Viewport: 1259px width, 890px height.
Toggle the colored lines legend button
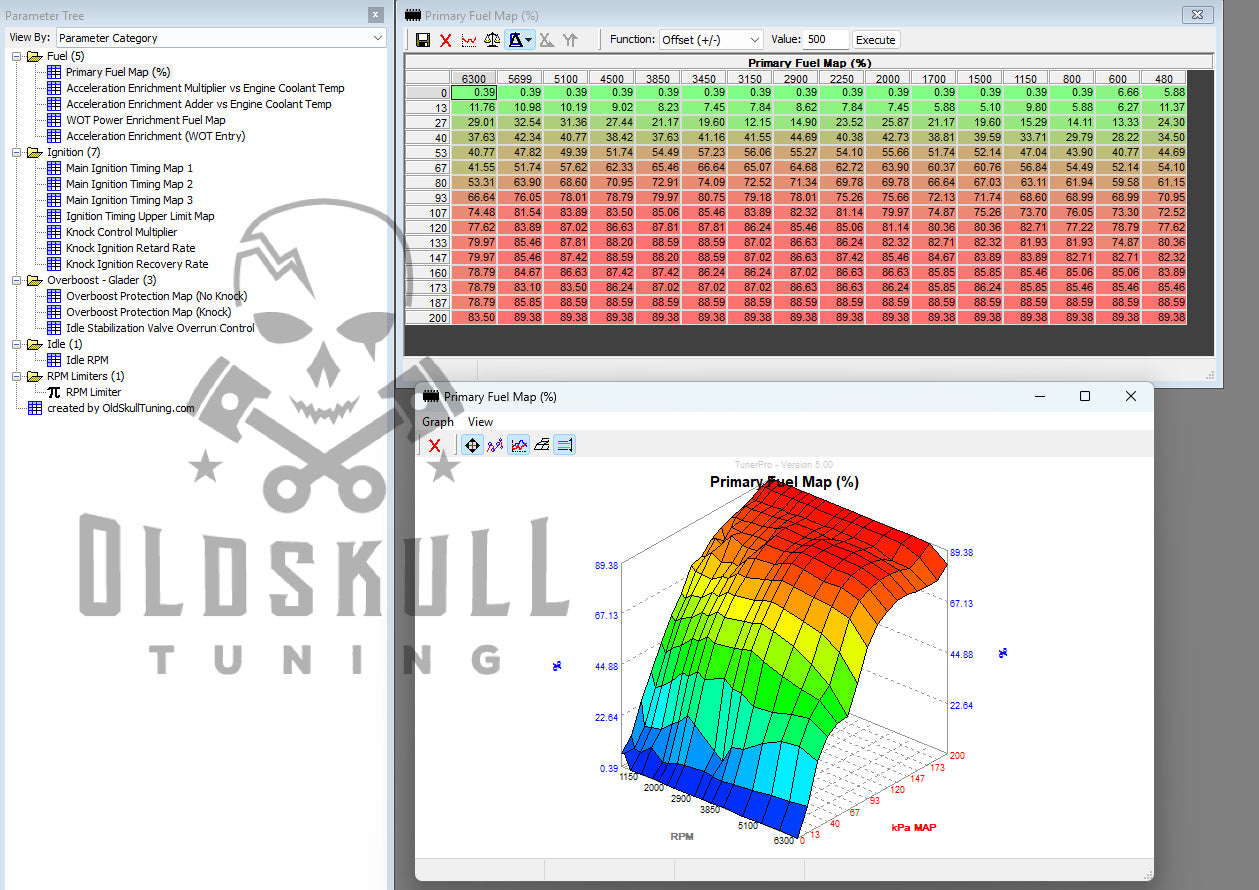(564, 445)
